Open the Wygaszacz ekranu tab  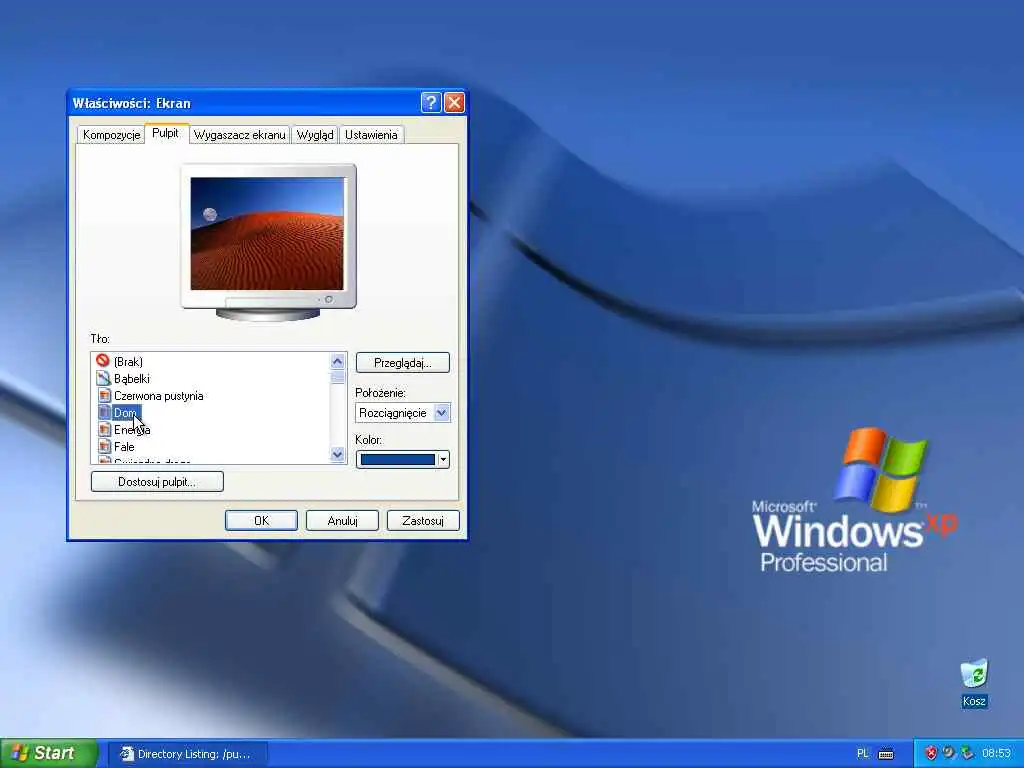click(x=240, y=135)
